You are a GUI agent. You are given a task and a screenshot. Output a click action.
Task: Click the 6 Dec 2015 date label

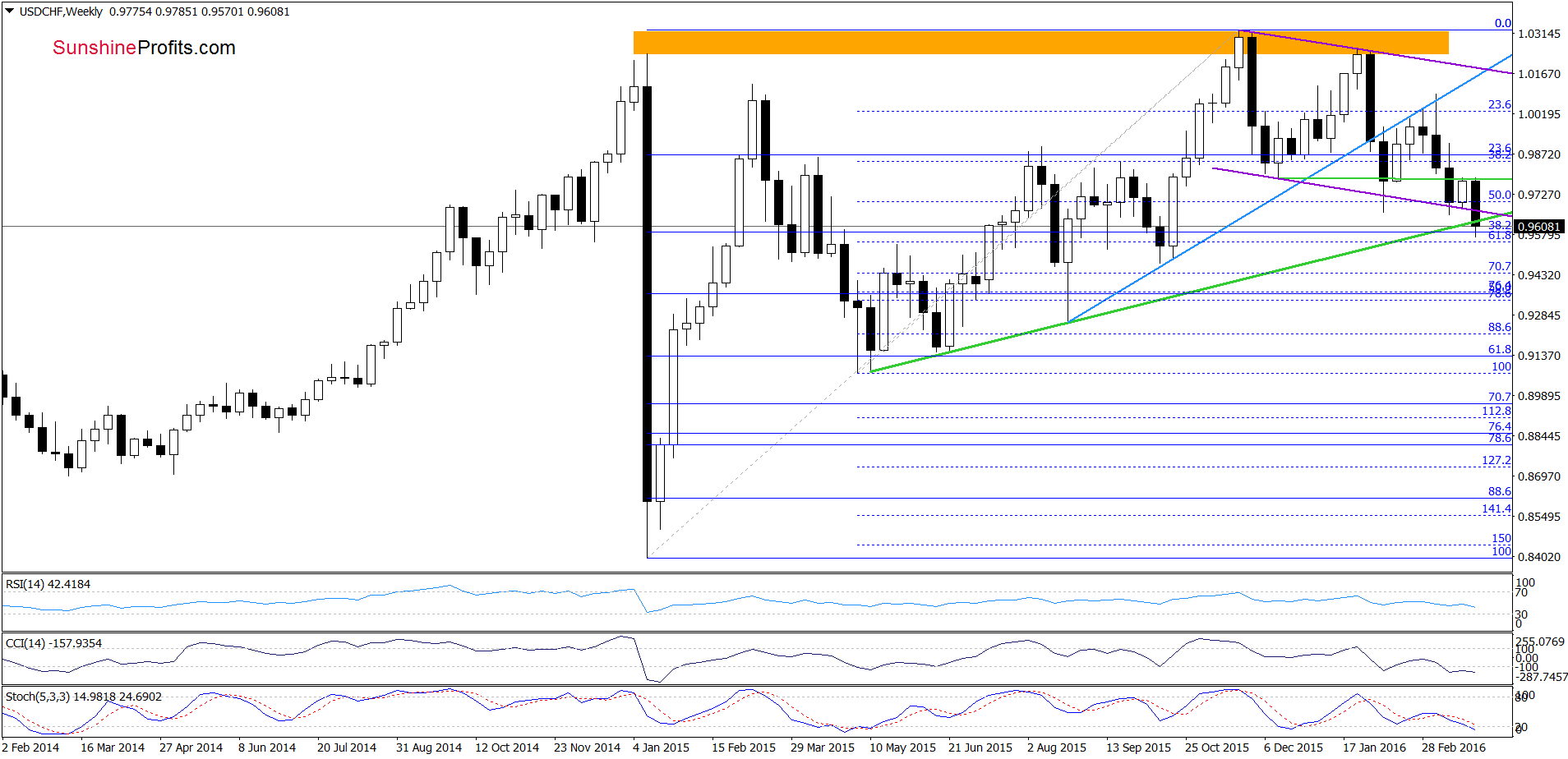click(1294, 747)
